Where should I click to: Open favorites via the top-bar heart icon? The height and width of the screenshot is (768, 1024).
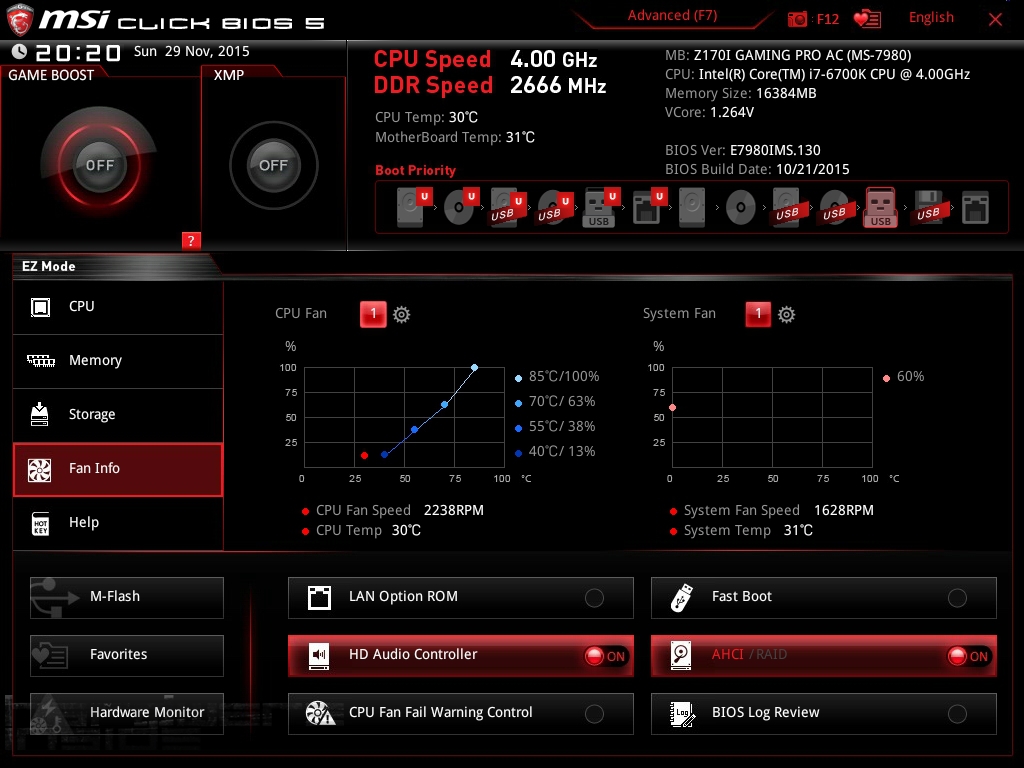pos(867,19)
